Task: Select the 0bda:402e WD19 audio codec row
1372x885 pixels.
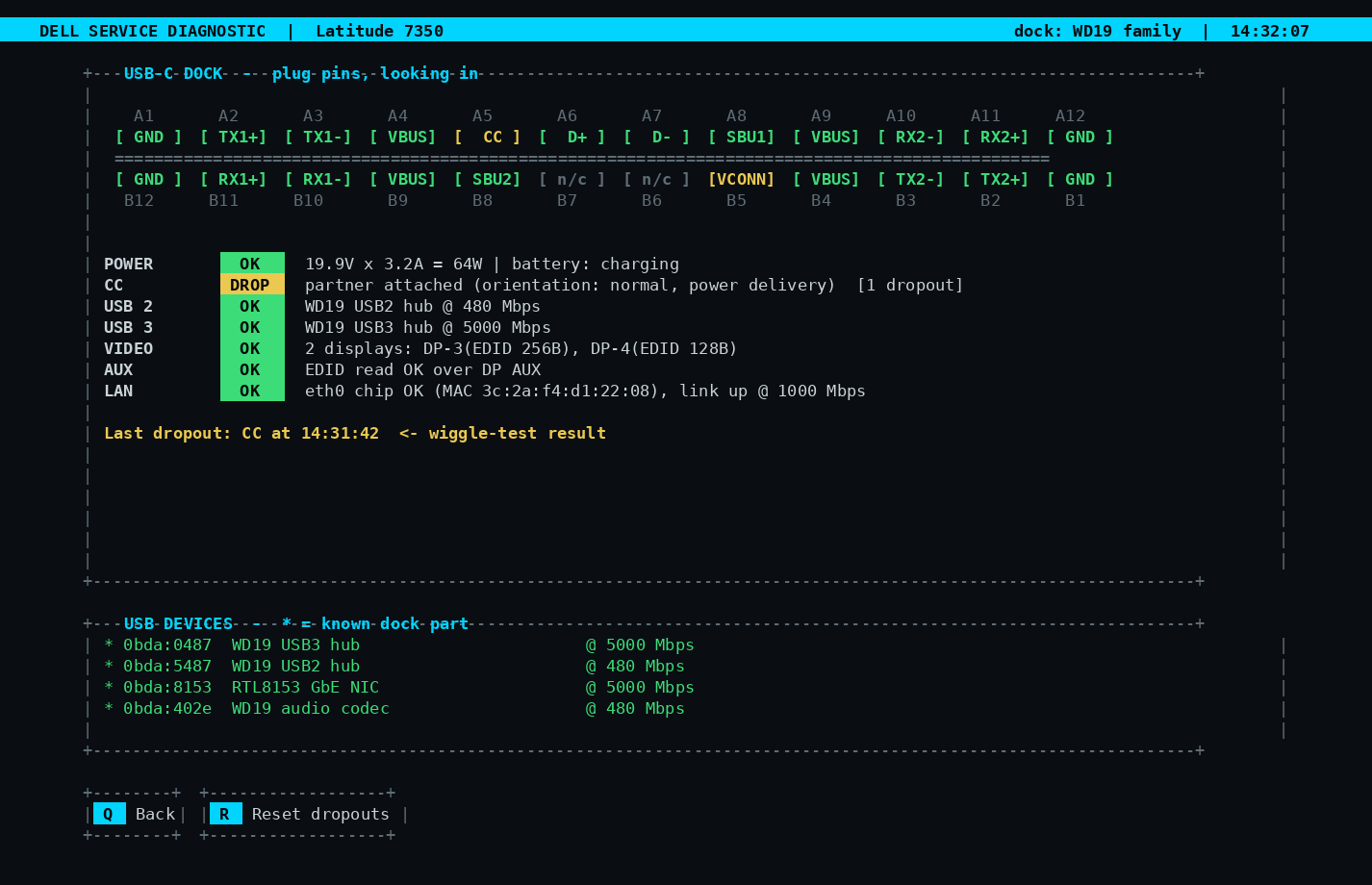Action: [394, 708]
